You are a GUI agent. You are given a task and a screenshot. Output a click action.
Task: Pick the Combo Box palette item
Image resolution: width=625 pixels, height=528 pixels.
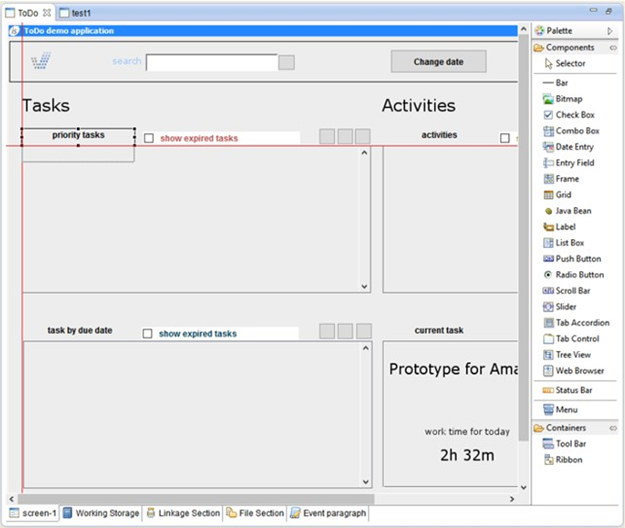pyautogui.click(x=576, y=131)
